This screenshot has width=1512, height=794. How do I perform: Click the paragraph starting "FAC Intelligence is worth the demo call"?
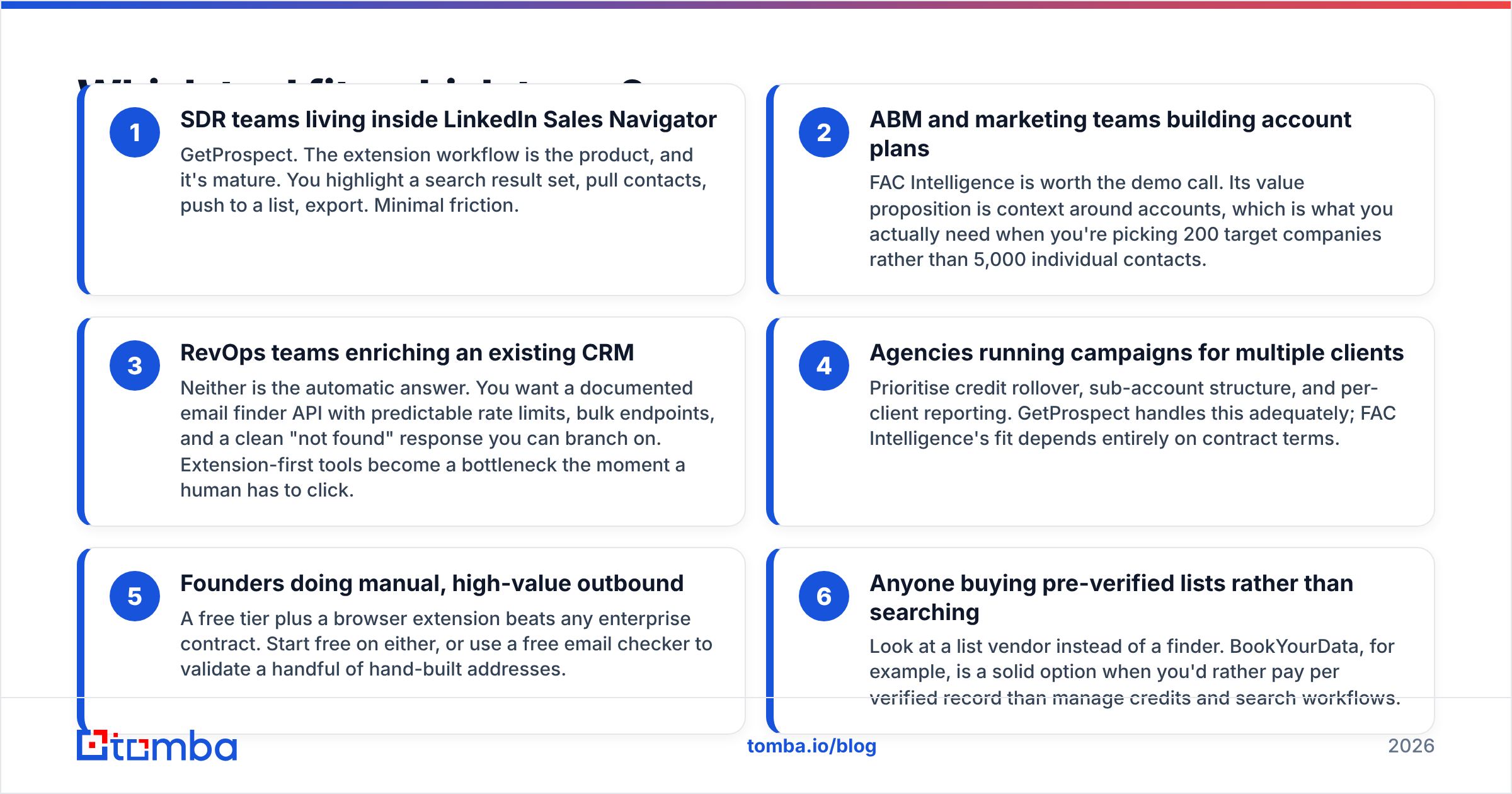1131,221
